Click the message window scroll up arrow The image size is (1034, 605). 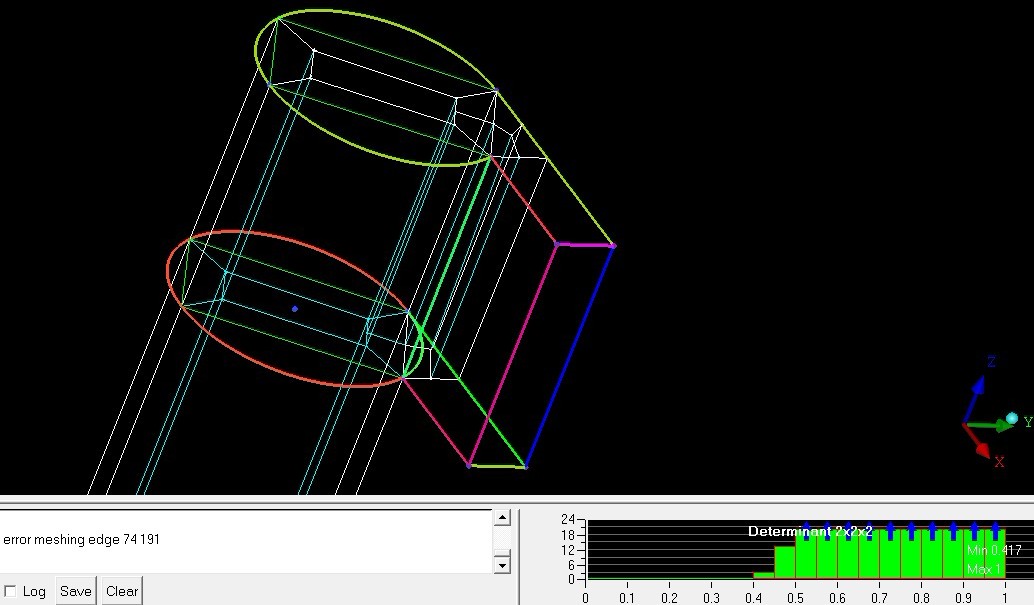(502, 518)
